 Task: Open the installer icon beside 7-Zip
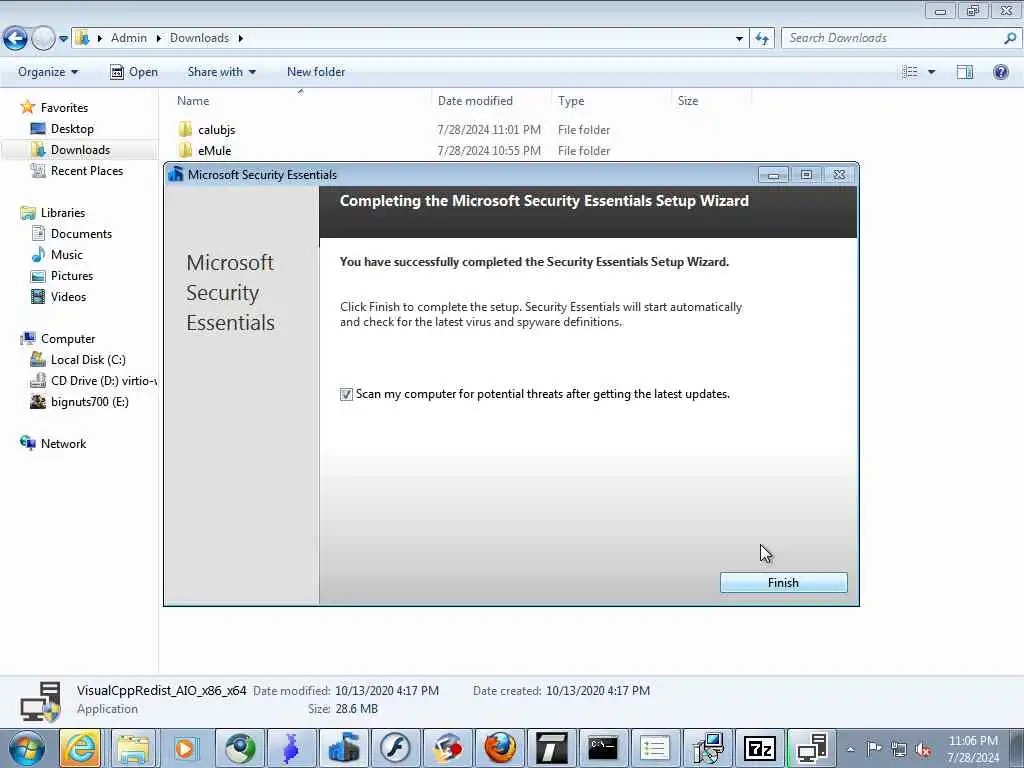[708, 748]
